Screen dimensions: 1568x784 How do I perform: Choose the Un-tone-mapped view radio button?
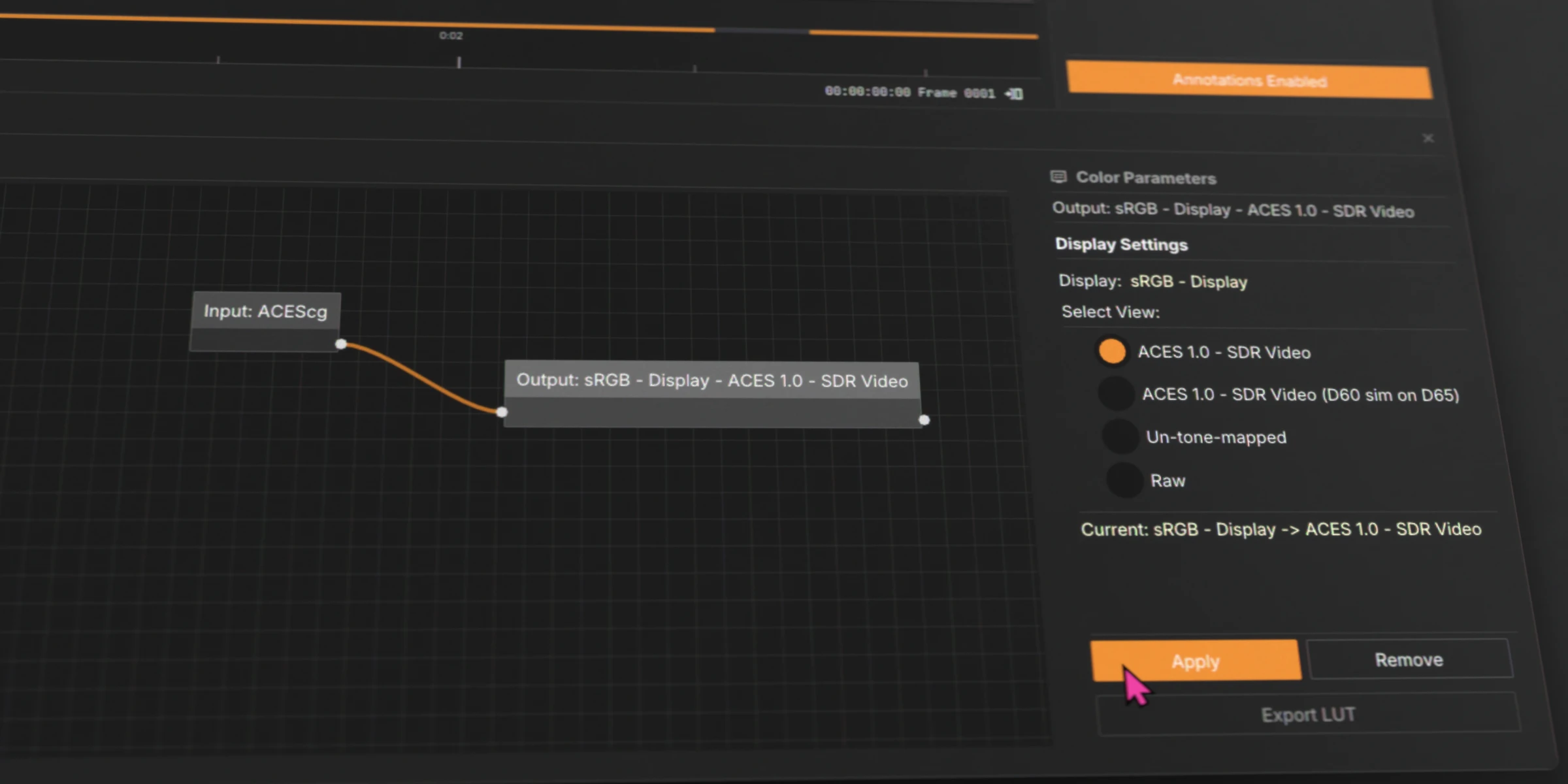[1120, 436]
